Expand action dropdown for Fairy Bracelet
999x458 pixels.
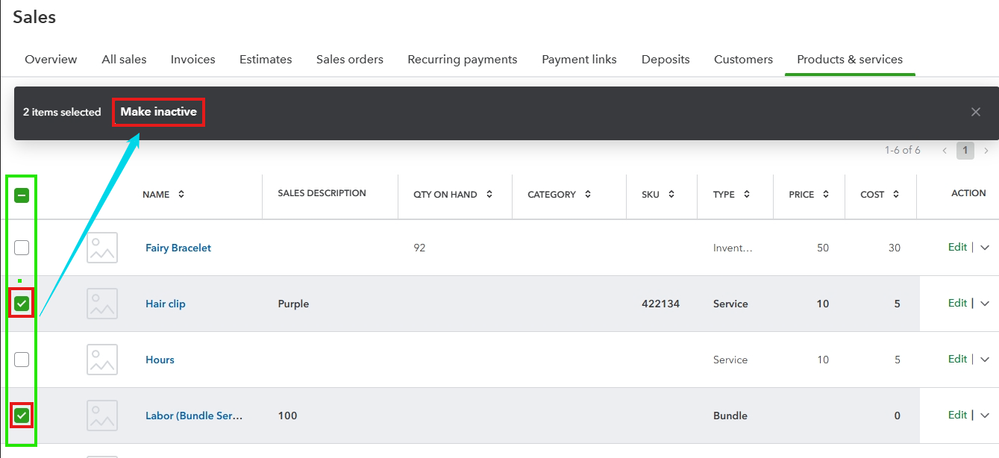[x=985, y=248]
